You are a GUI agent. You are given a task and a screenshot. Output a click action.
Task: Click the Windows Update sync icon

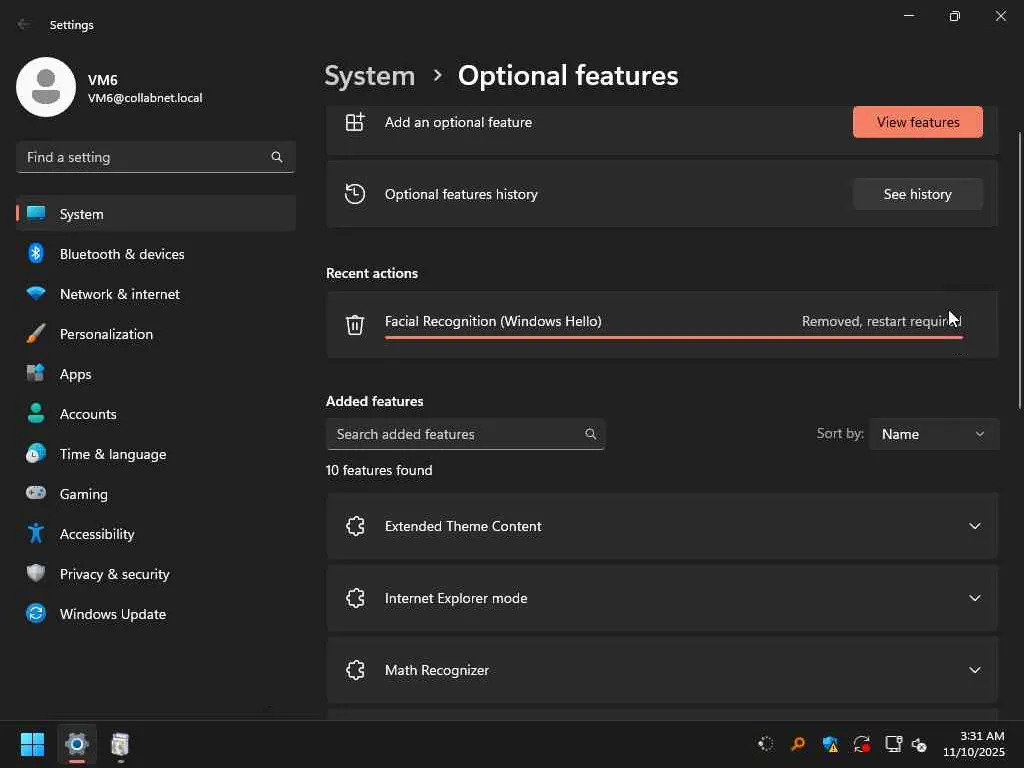tap(36, 614)
